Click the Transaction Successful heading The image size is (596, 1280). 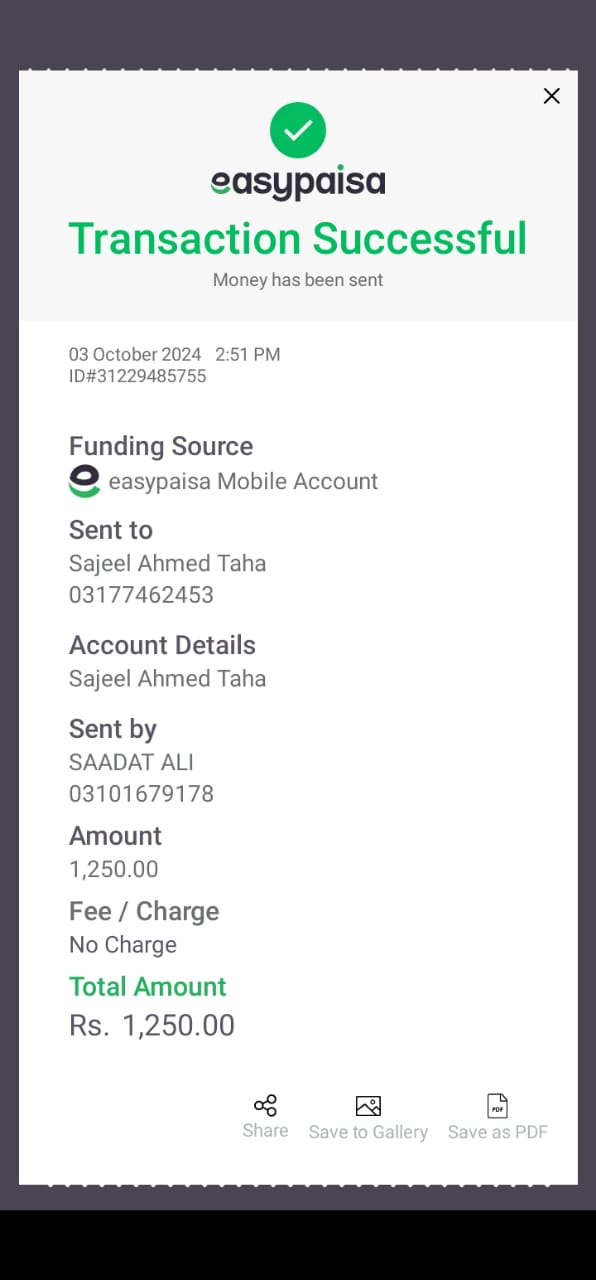coord(298,239)
